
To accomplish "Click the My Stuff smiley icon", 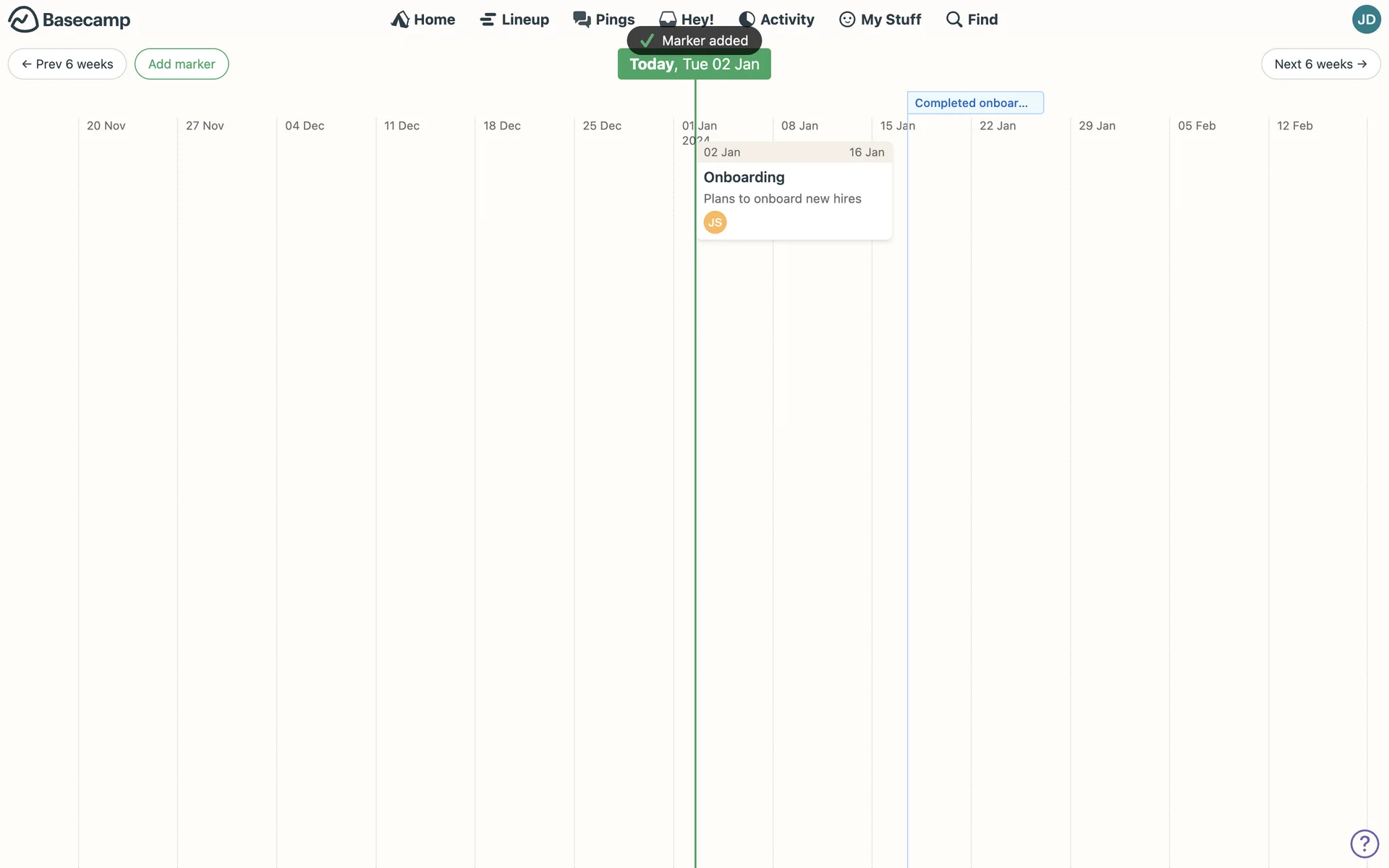I will [847, 20].
